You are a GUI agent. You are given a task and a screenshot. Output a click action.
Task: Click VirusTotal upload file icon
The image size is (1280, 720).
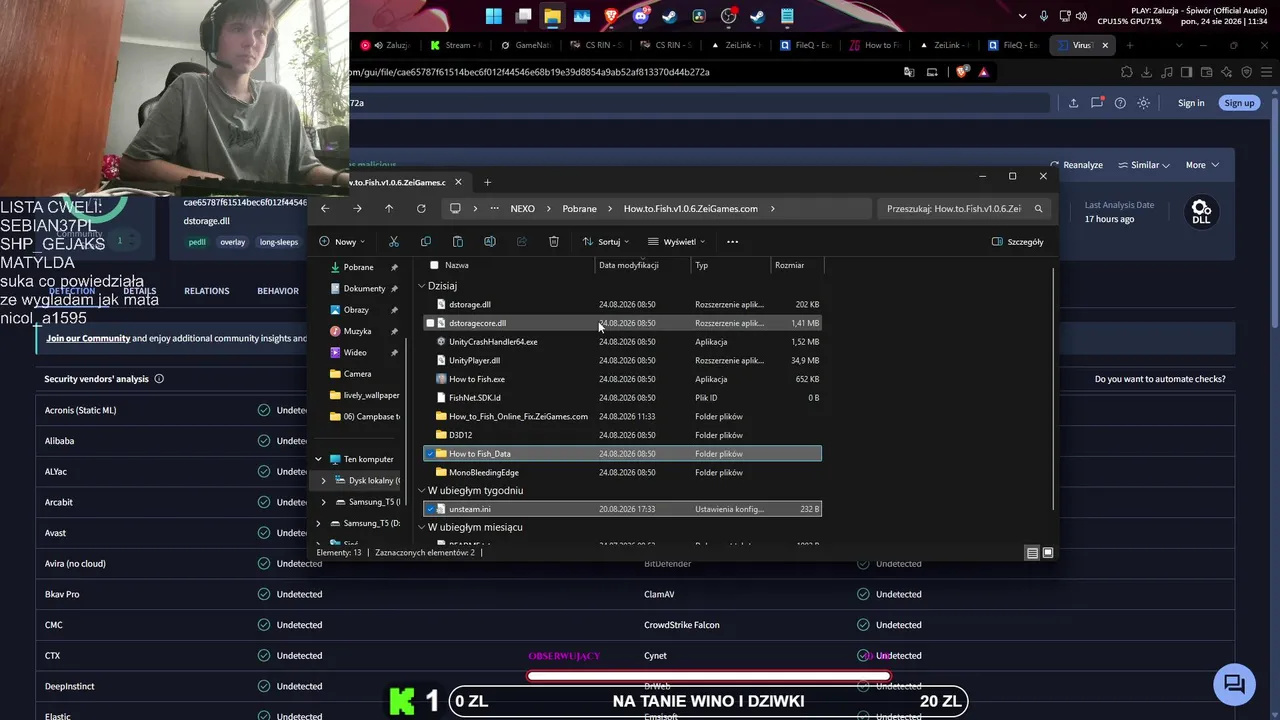click(1073, 103)
